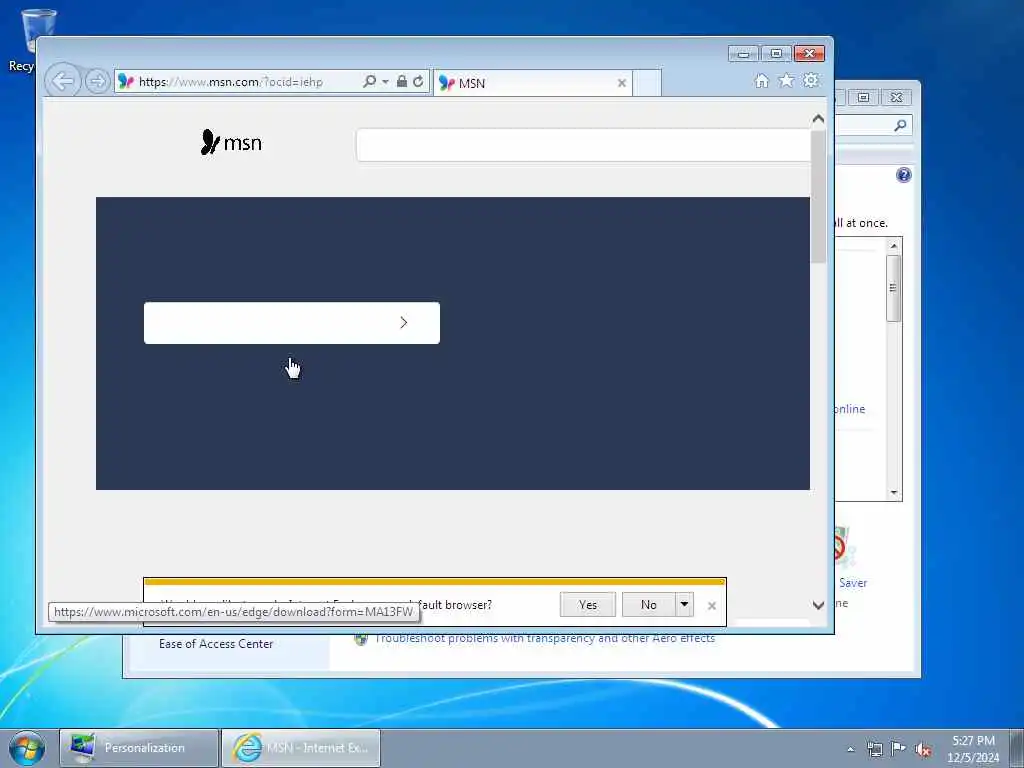This screenshot has width=1024, height=768.
Task: Select the MSN browser tab
Action: pyautogui.click(x=532, y=83)
